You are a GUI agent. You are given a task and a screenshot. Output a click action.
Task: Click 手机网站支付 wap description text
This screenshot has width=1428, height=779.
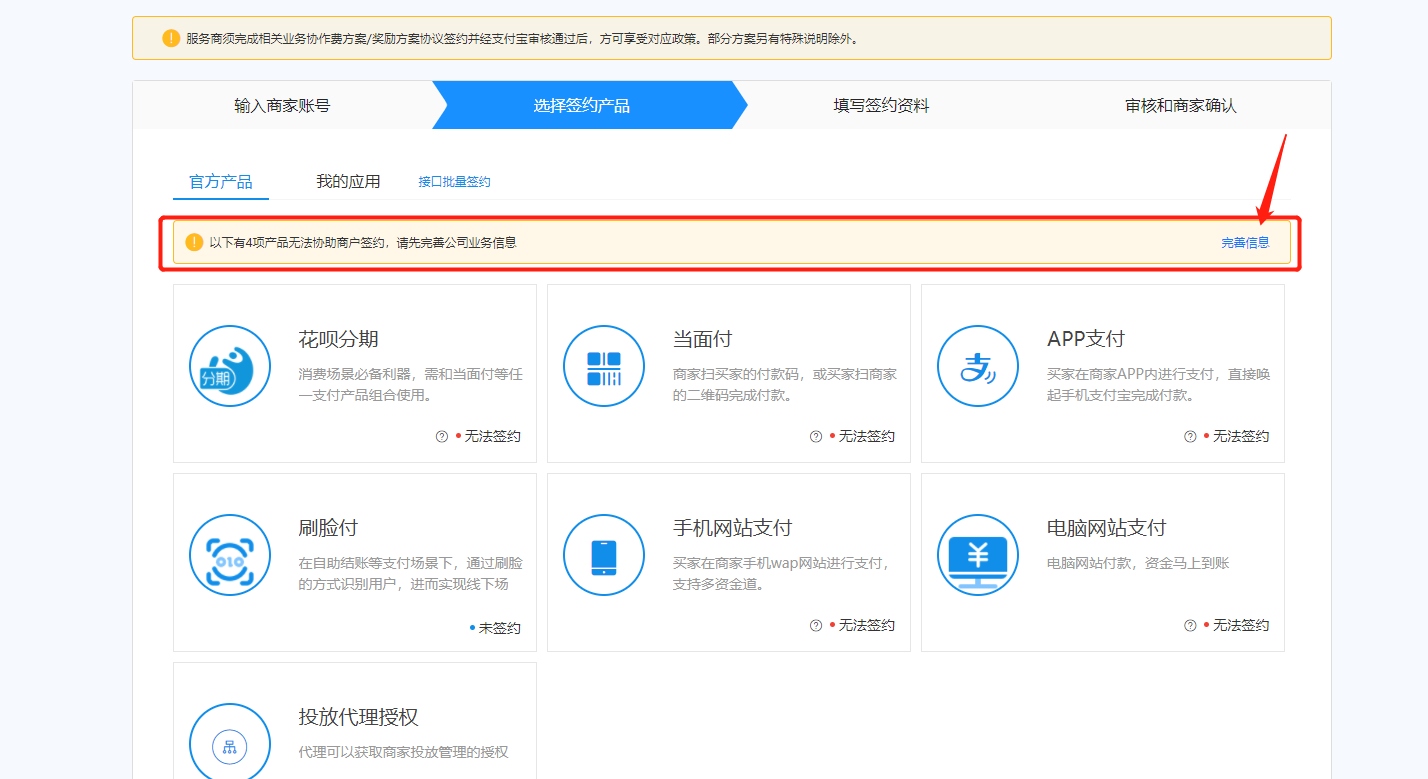781,574
